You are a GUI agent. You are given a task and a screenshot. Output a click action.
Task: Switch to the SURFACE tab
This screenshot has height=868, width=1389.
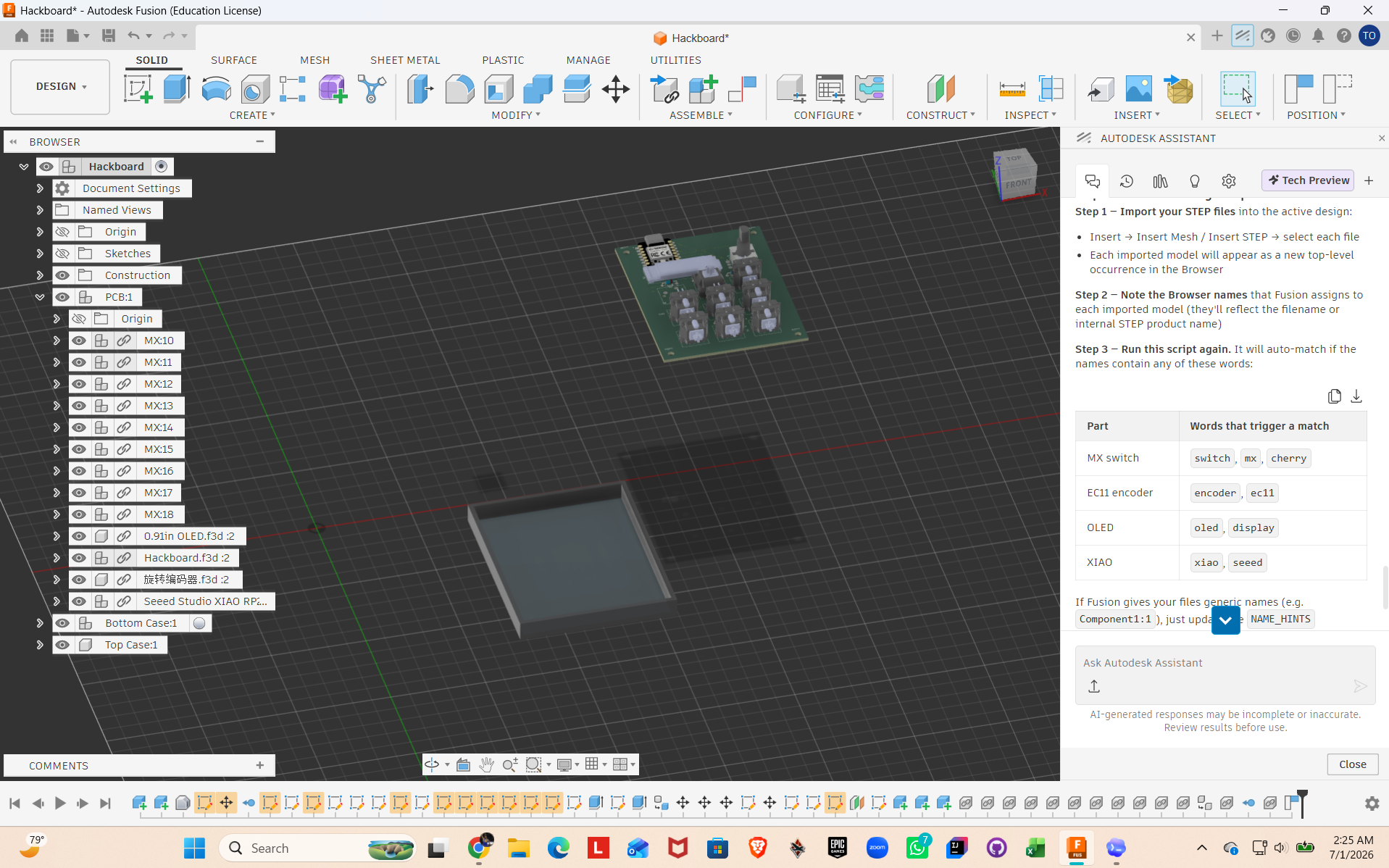234,60
